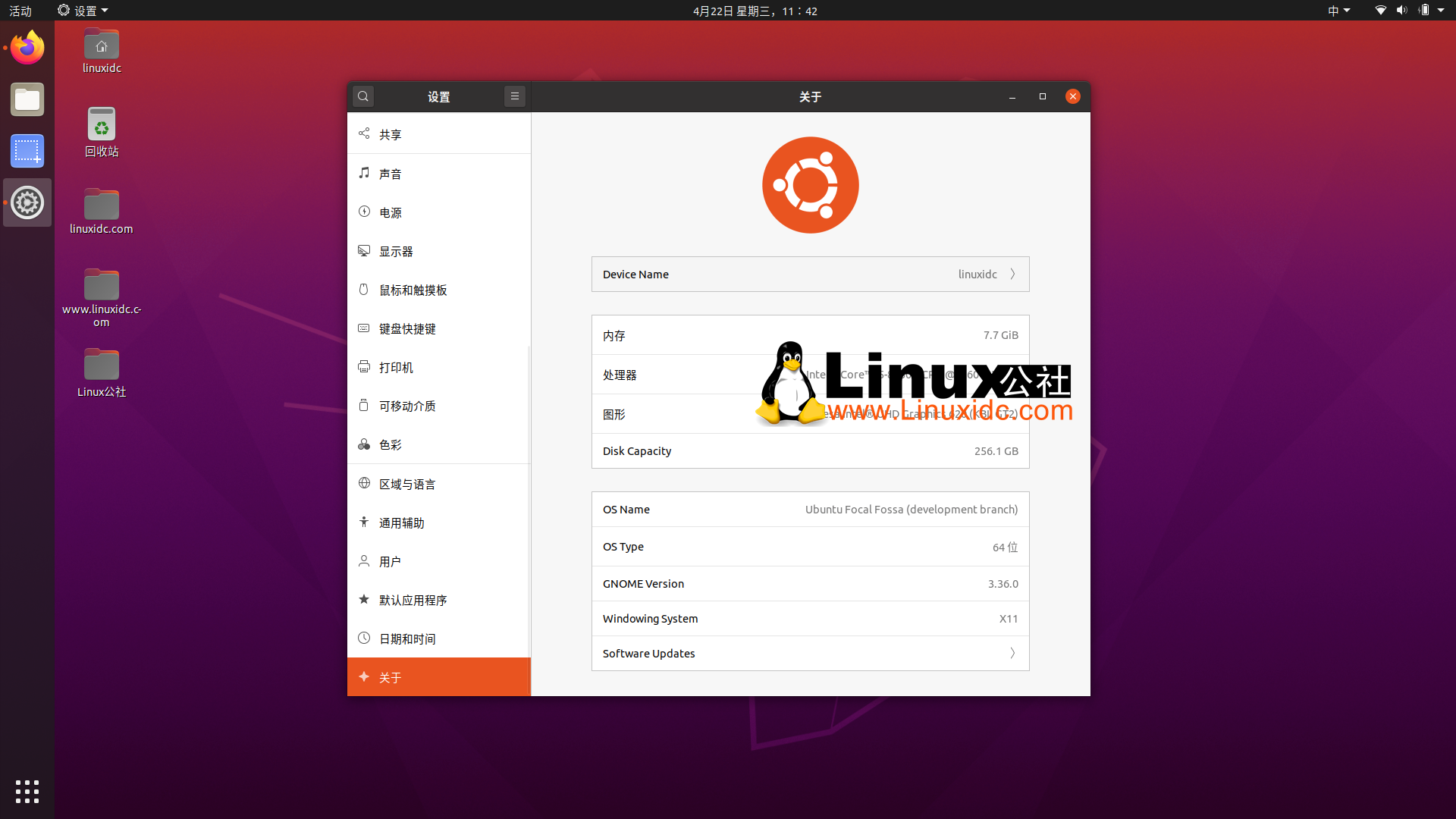The width and height of the screenshot is (1456, 819).
Task: Click the 活动 Activities button
Action: (20, 11)
